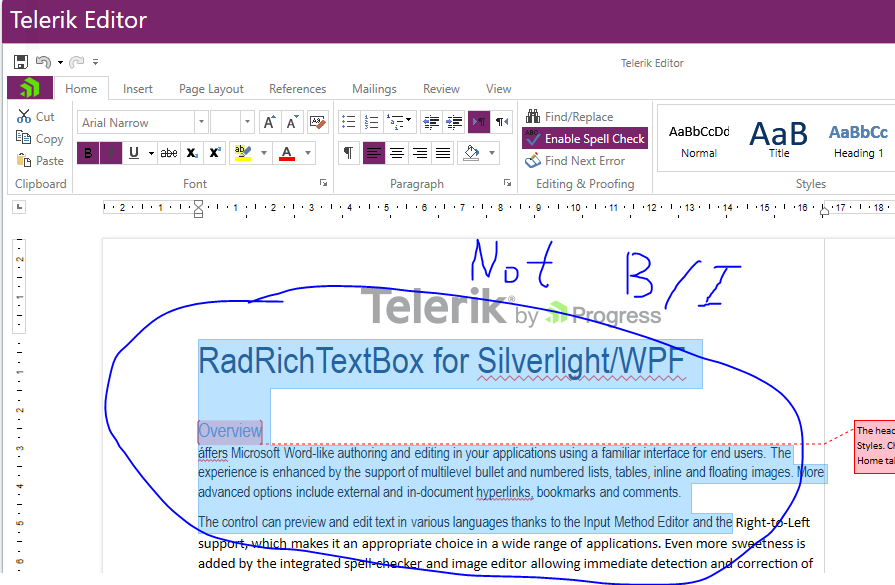
Task: Align text right
Action: point(420,153)
